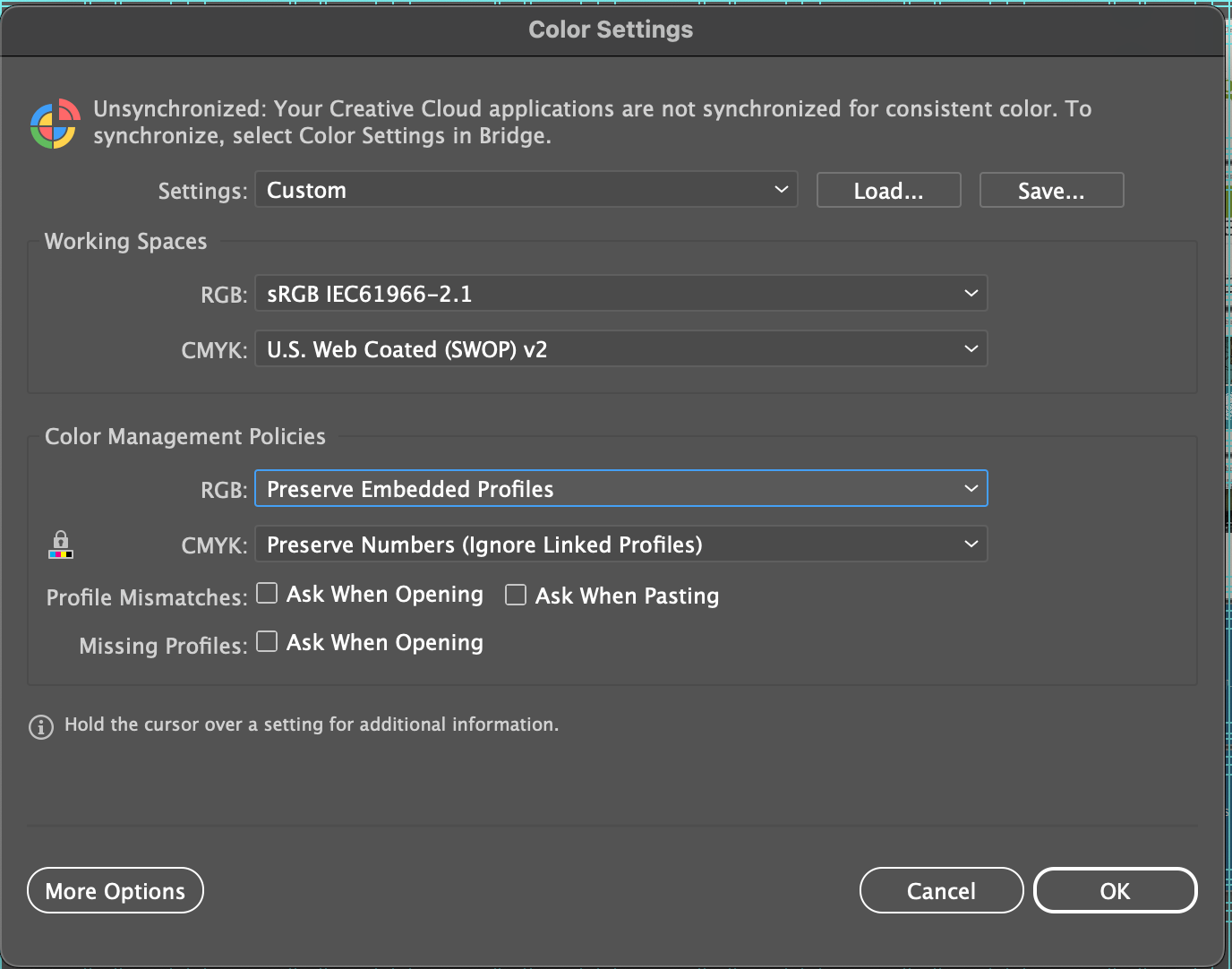Expand the RGB working space chevron
This screenshot has width=1232, height=969.
971,293
